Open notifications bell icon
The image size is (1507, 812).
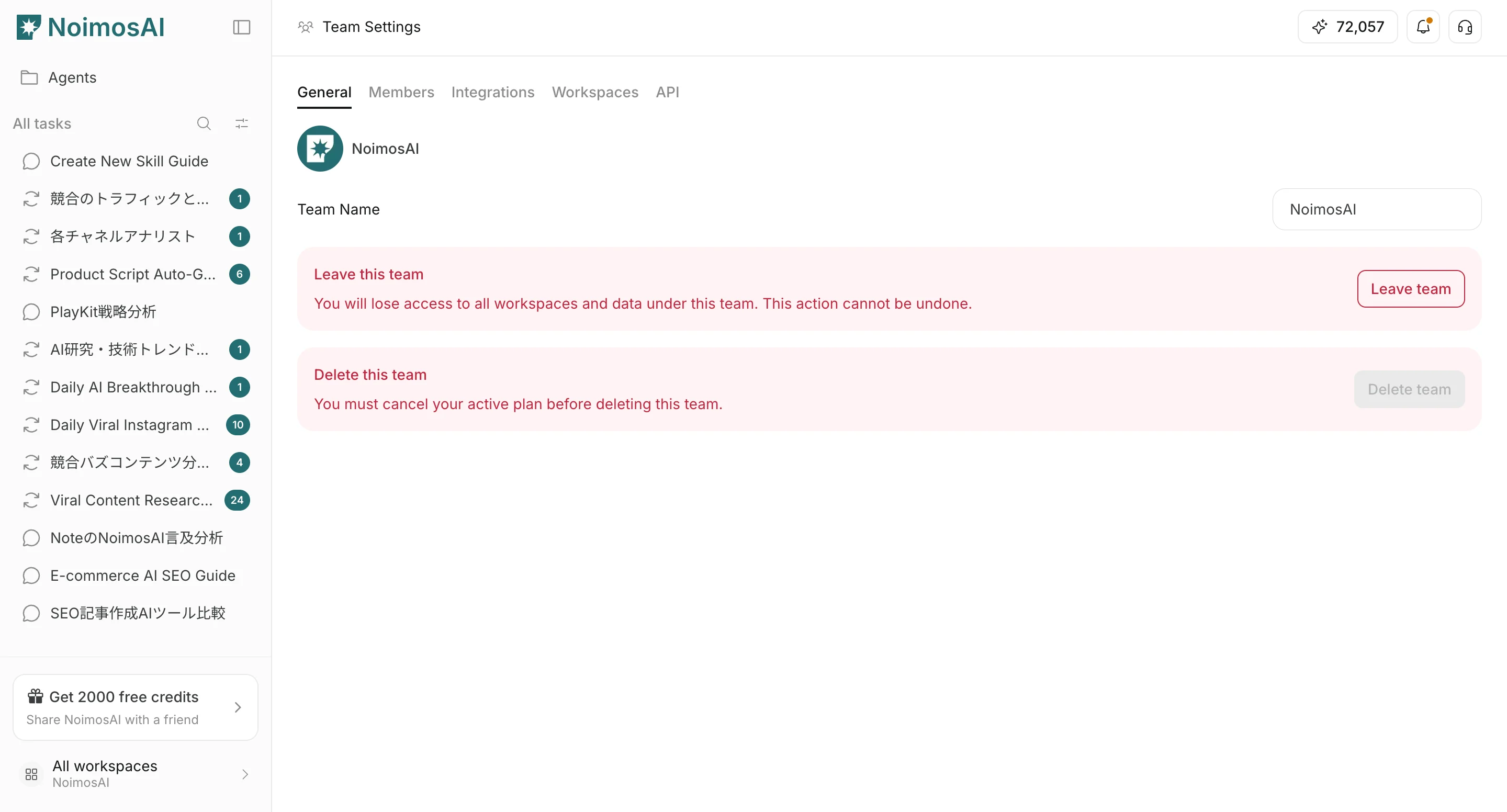[1423, 27]
